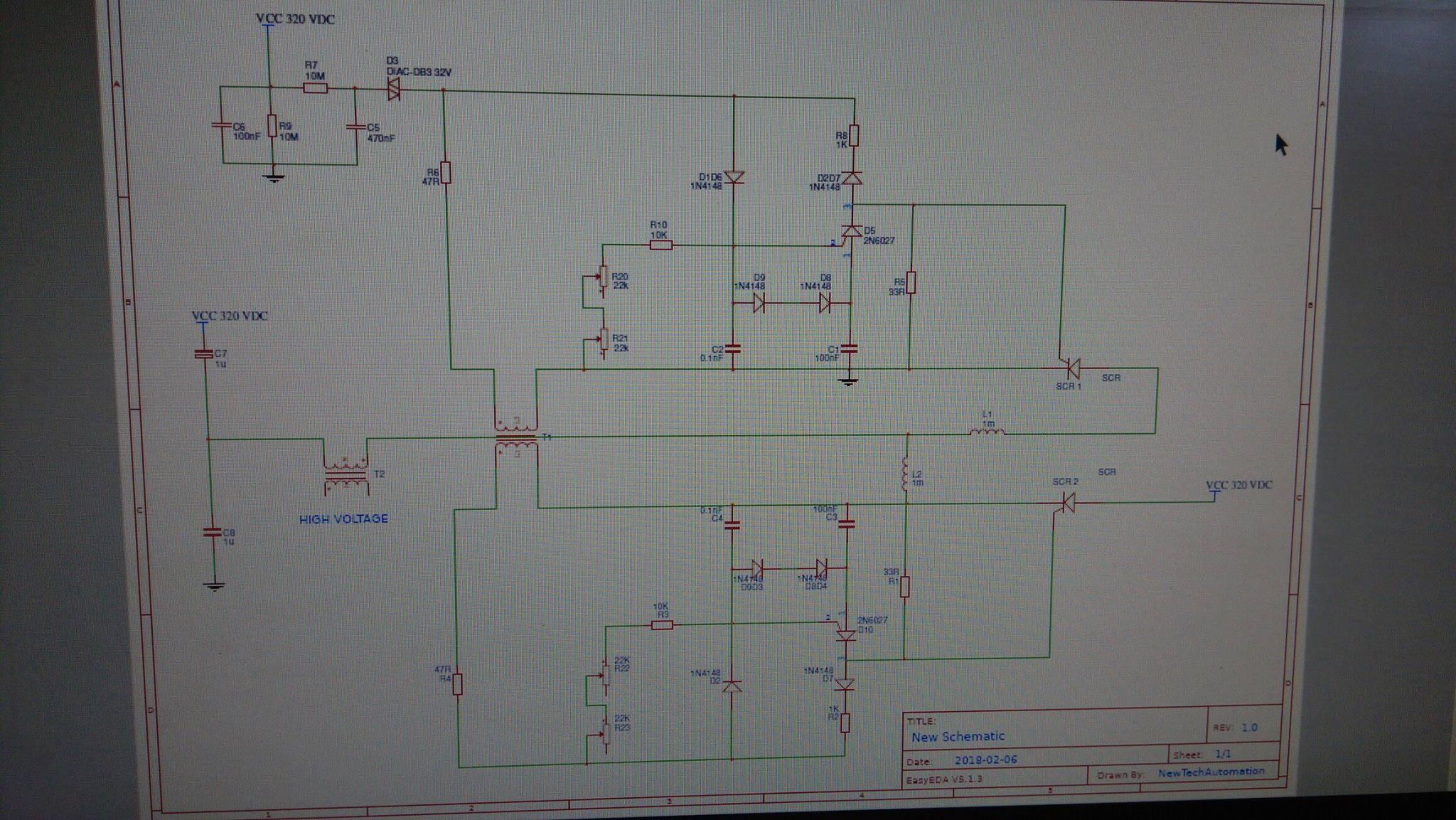Click the NewTechAutomation drawn-by text
The height and width of the screenshot is (820, 1456).
coord(1211,772)
